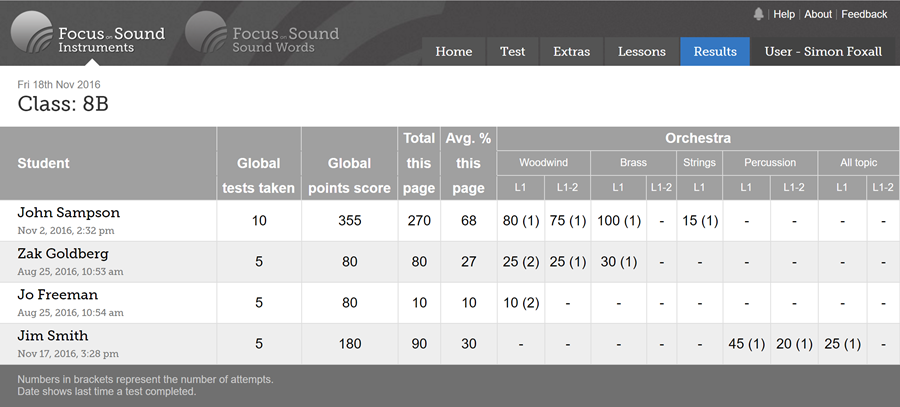The image size is (900, 407).
Task: Click the Woodwind L1-2 level subheader
Action: [567, 187]
